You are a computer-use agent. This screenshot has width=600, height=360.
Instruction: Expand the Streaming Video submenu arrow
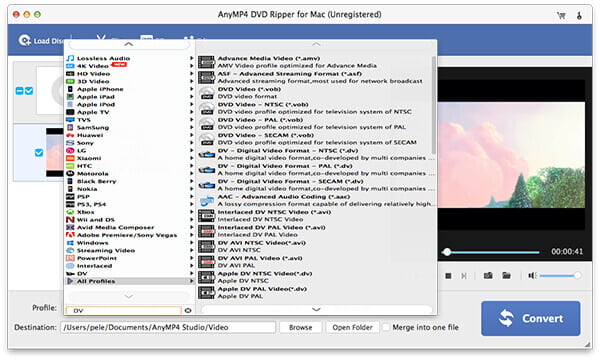click(191, 250)
